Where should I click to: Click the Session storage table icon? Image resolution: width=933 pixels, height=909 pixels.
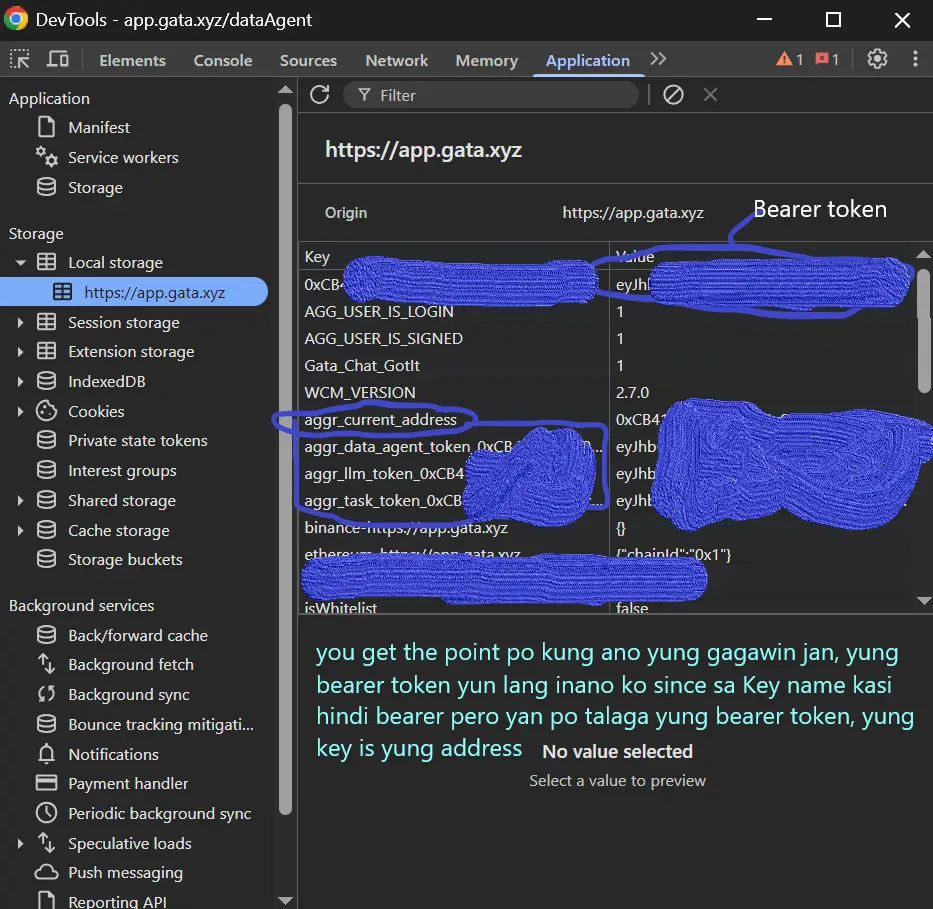click(x=46, y=322)
